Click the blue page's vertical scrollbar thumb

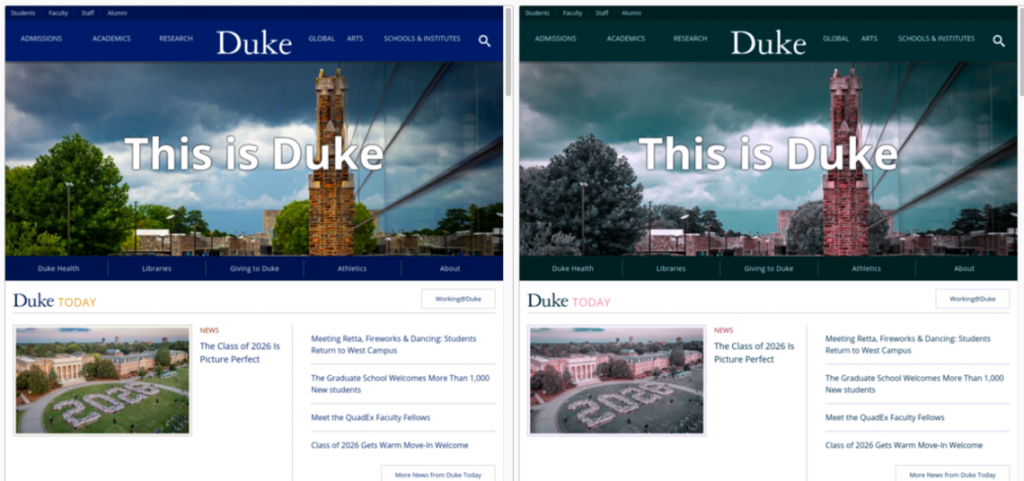click(x=508, y=52)
